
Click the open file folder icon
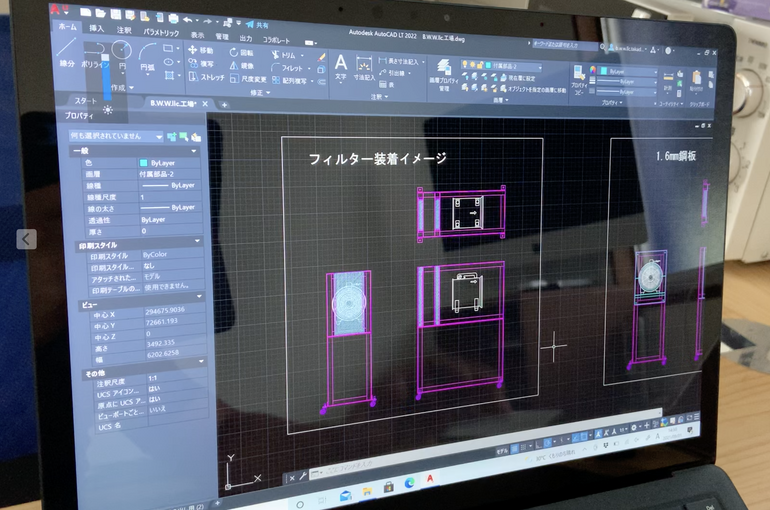[101, 13]
